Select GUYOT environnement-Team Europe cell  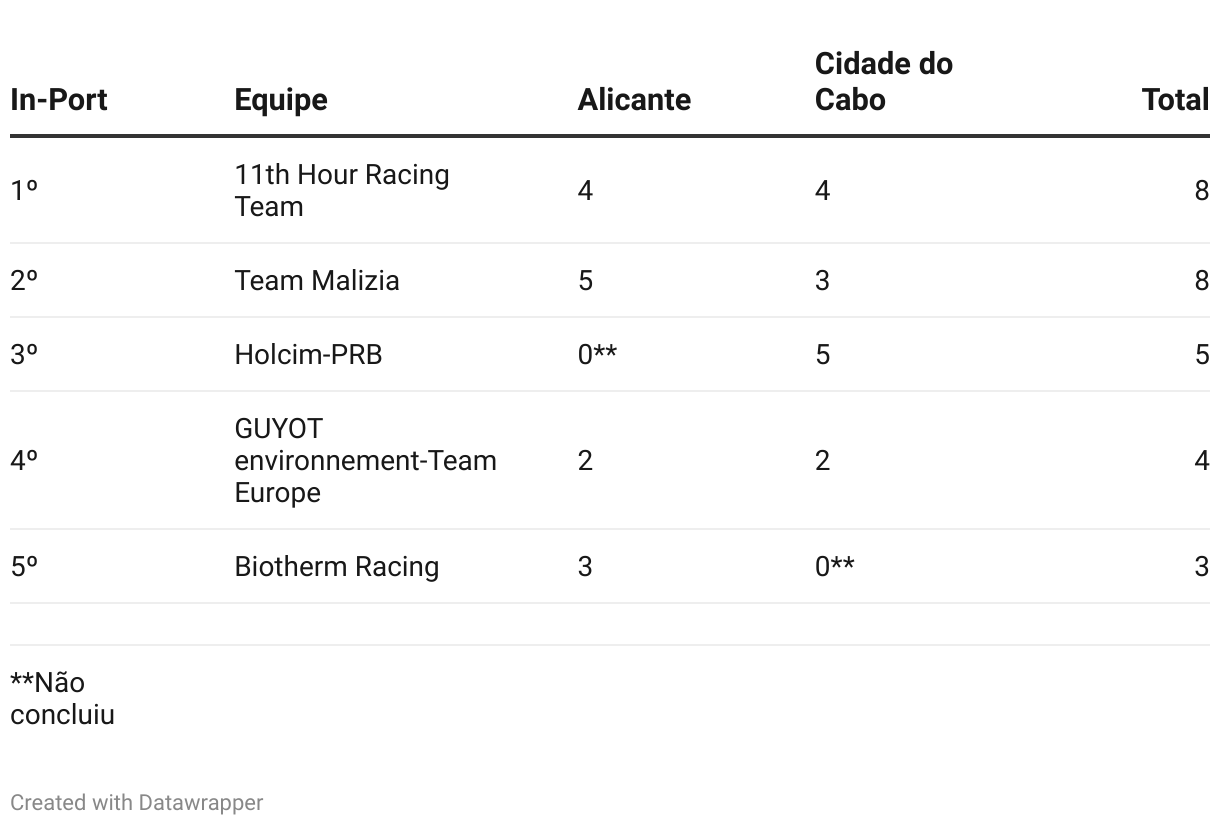tap(365, 460)
